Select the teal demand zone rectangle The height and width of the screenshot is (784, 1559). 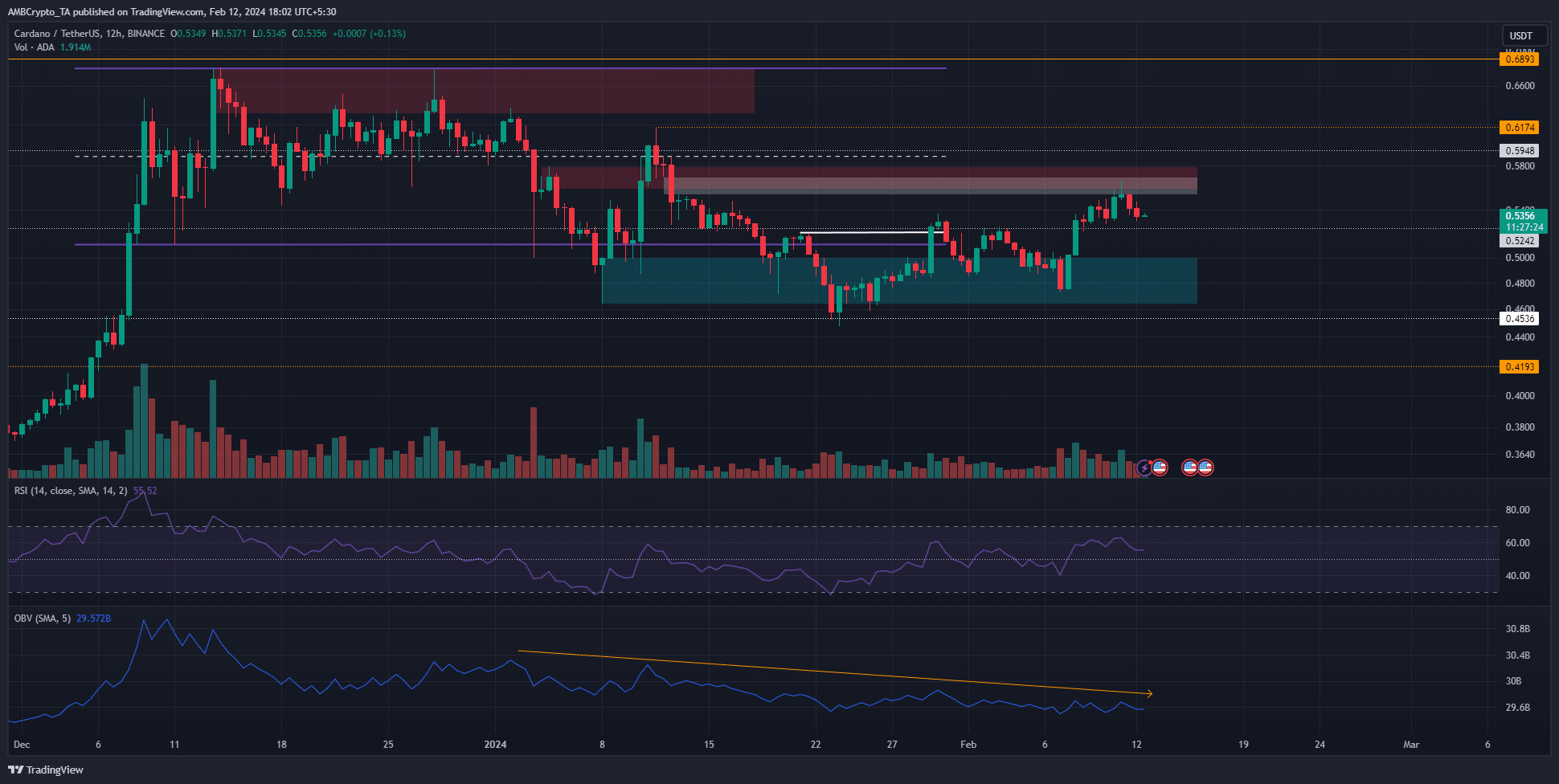tap(898, 281)
